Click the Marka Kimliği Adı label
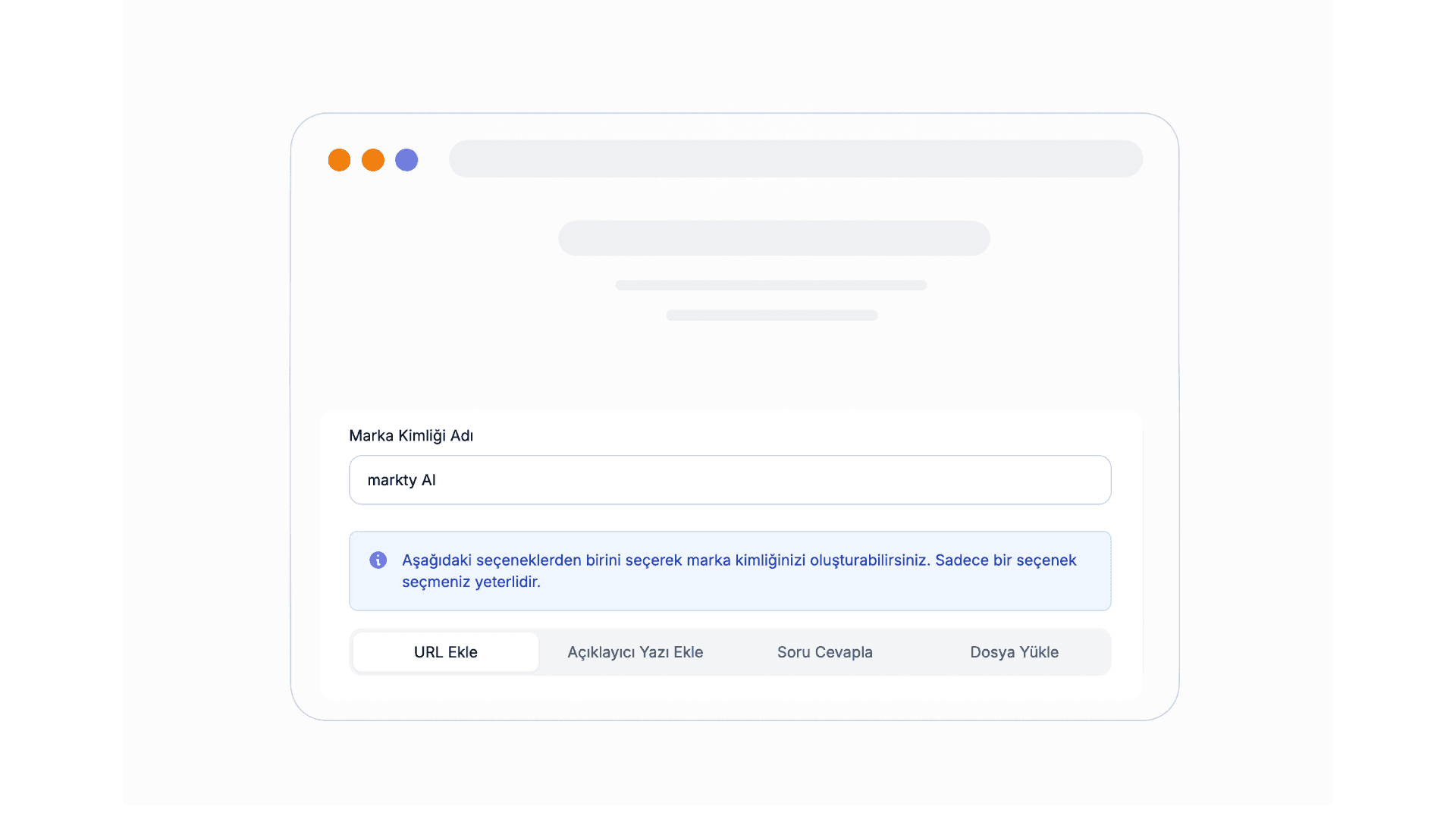 click(410, 436)
